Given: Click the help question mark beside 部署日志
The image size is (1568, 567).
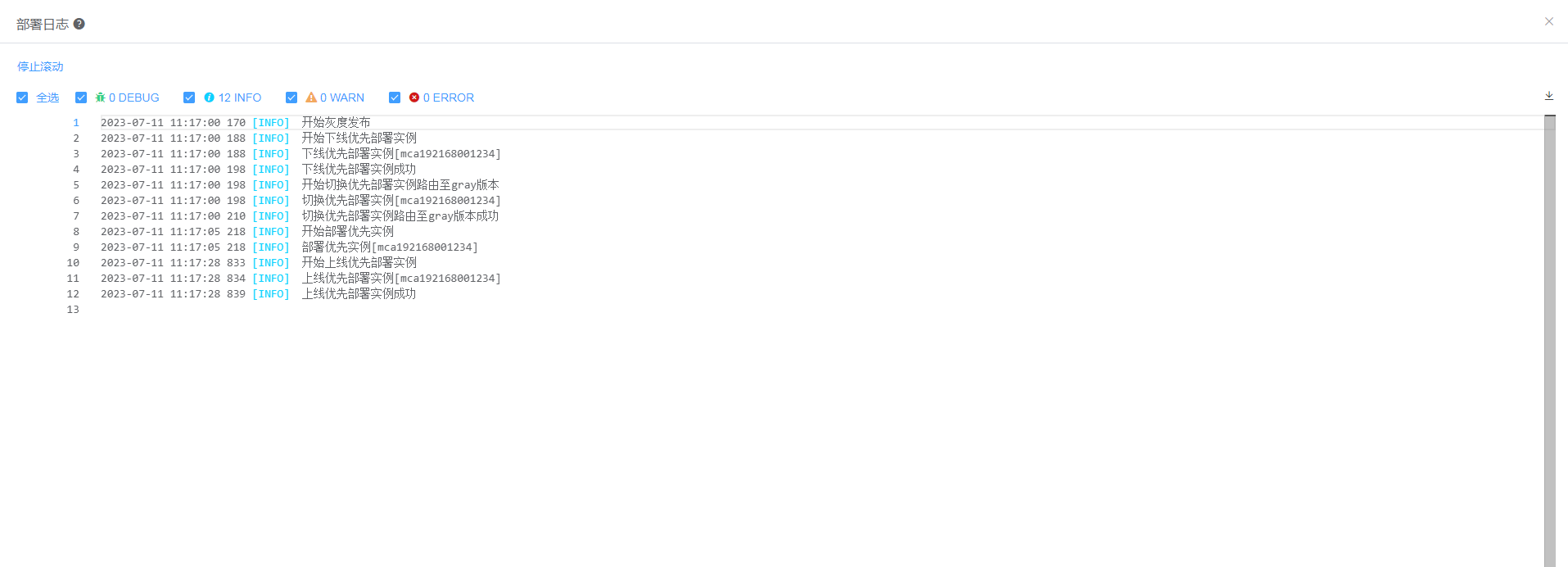Looking at the screenshot, I should pos(79,24).
